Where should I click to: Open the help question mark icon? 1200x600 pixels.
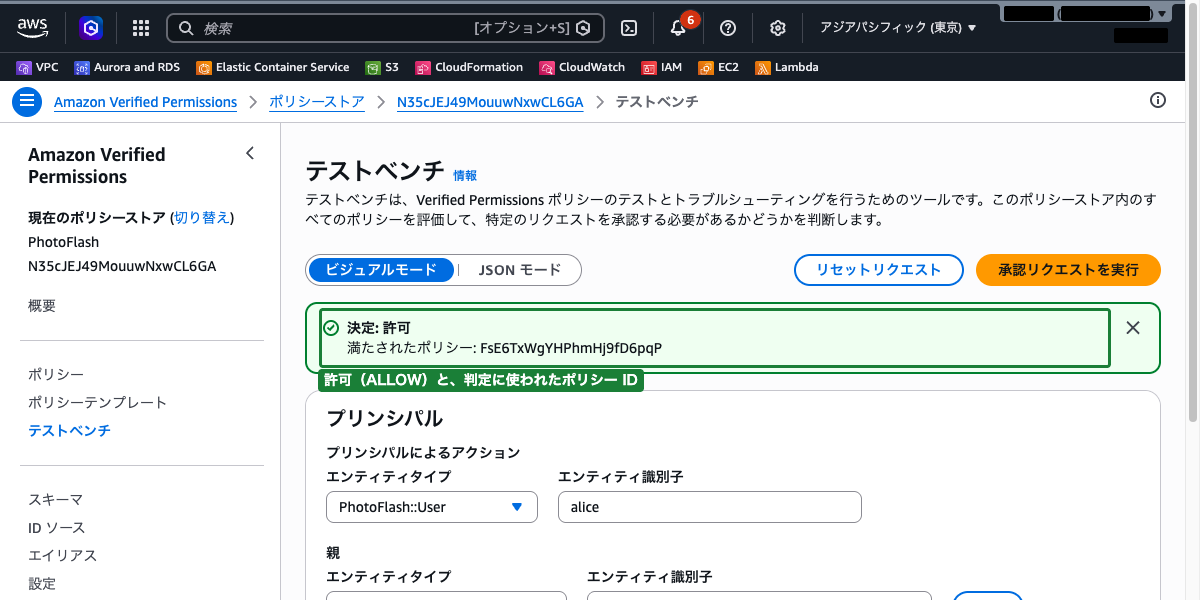click(x=728, y=28)
